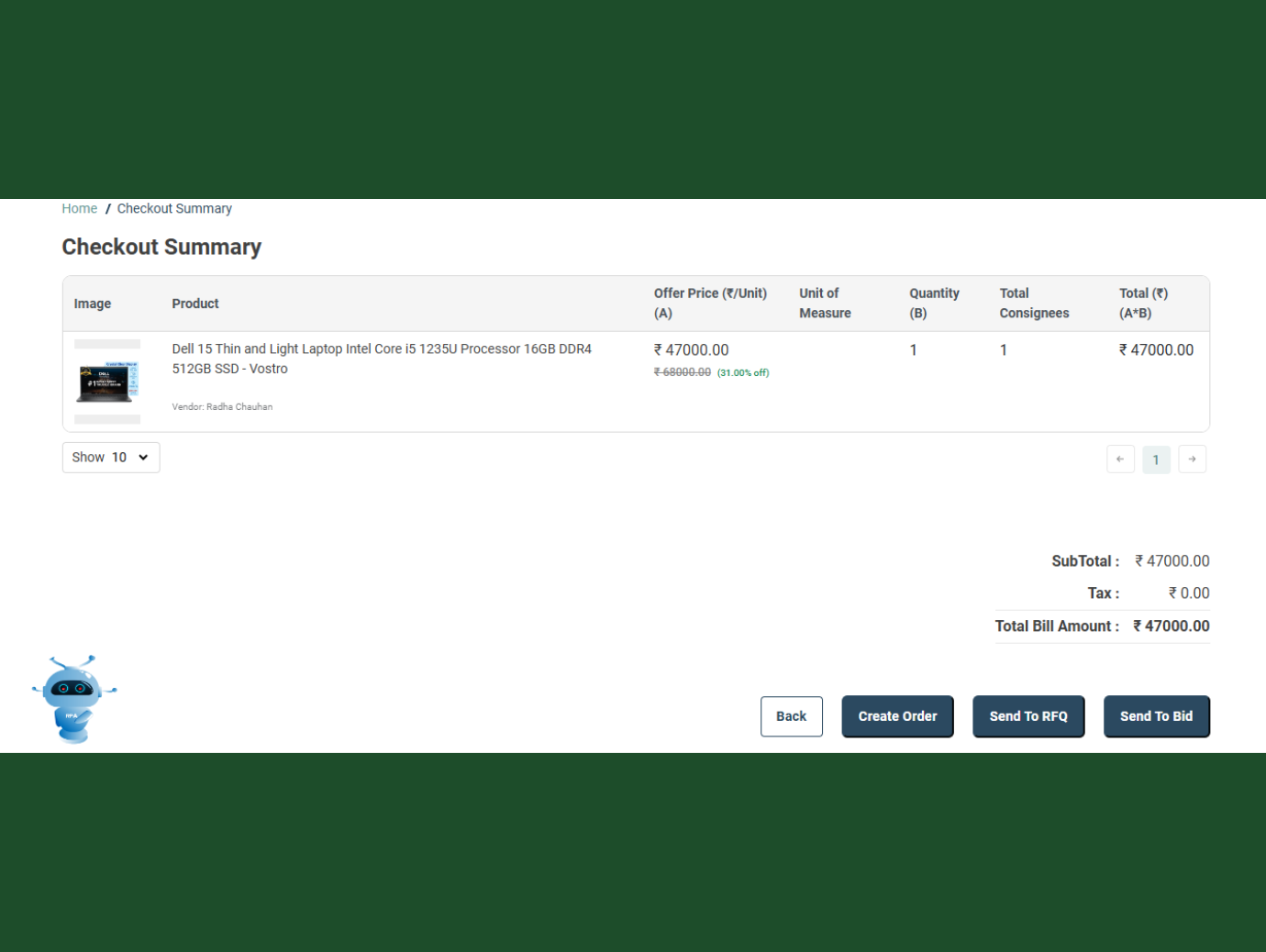This screenshot has width=1266, height=952.
Task: Go to previous page using left arrow
Action: click(x=1120, y=459)
